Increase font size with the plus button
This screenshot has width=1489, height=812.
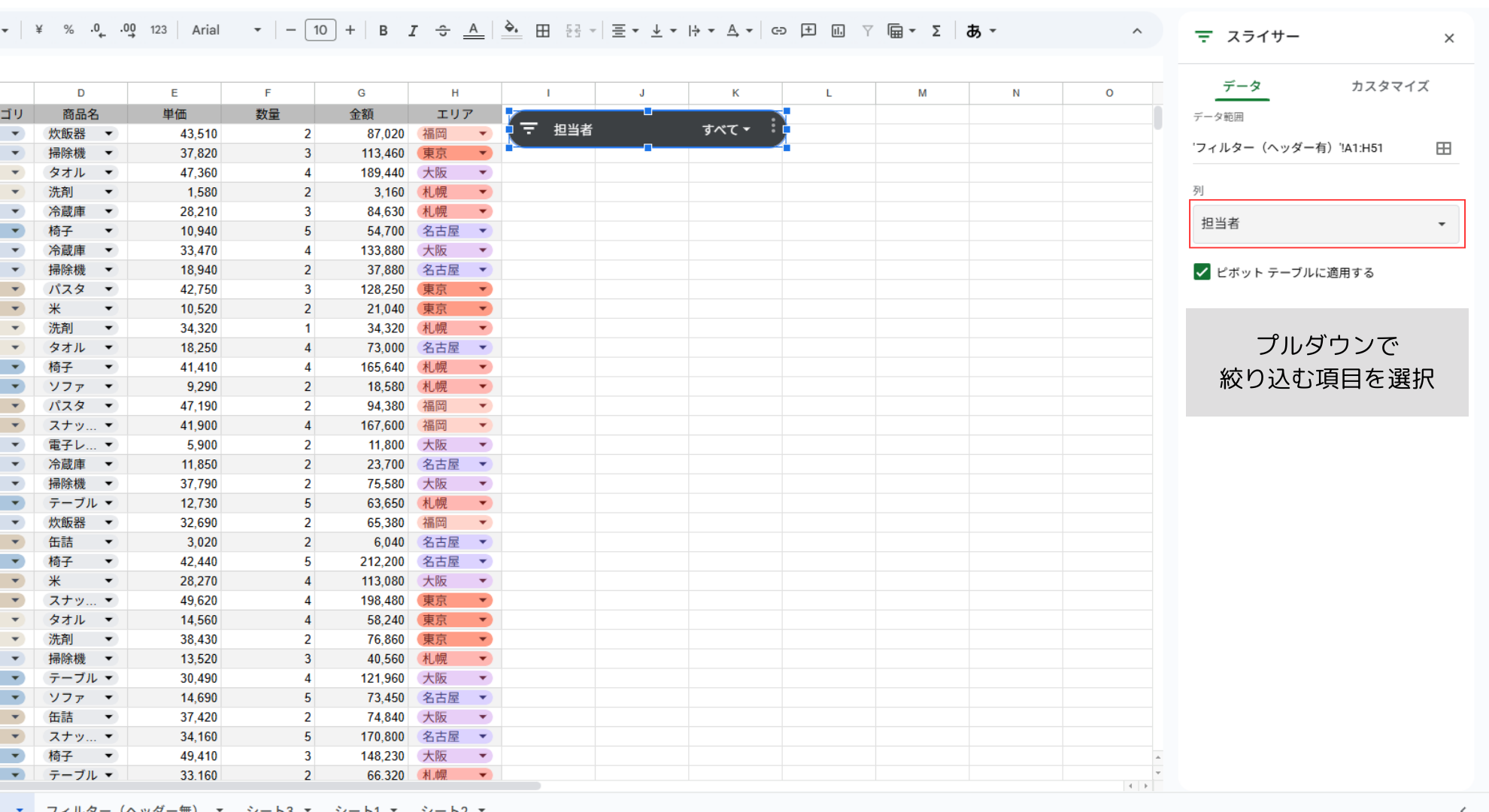coord(350,30)
